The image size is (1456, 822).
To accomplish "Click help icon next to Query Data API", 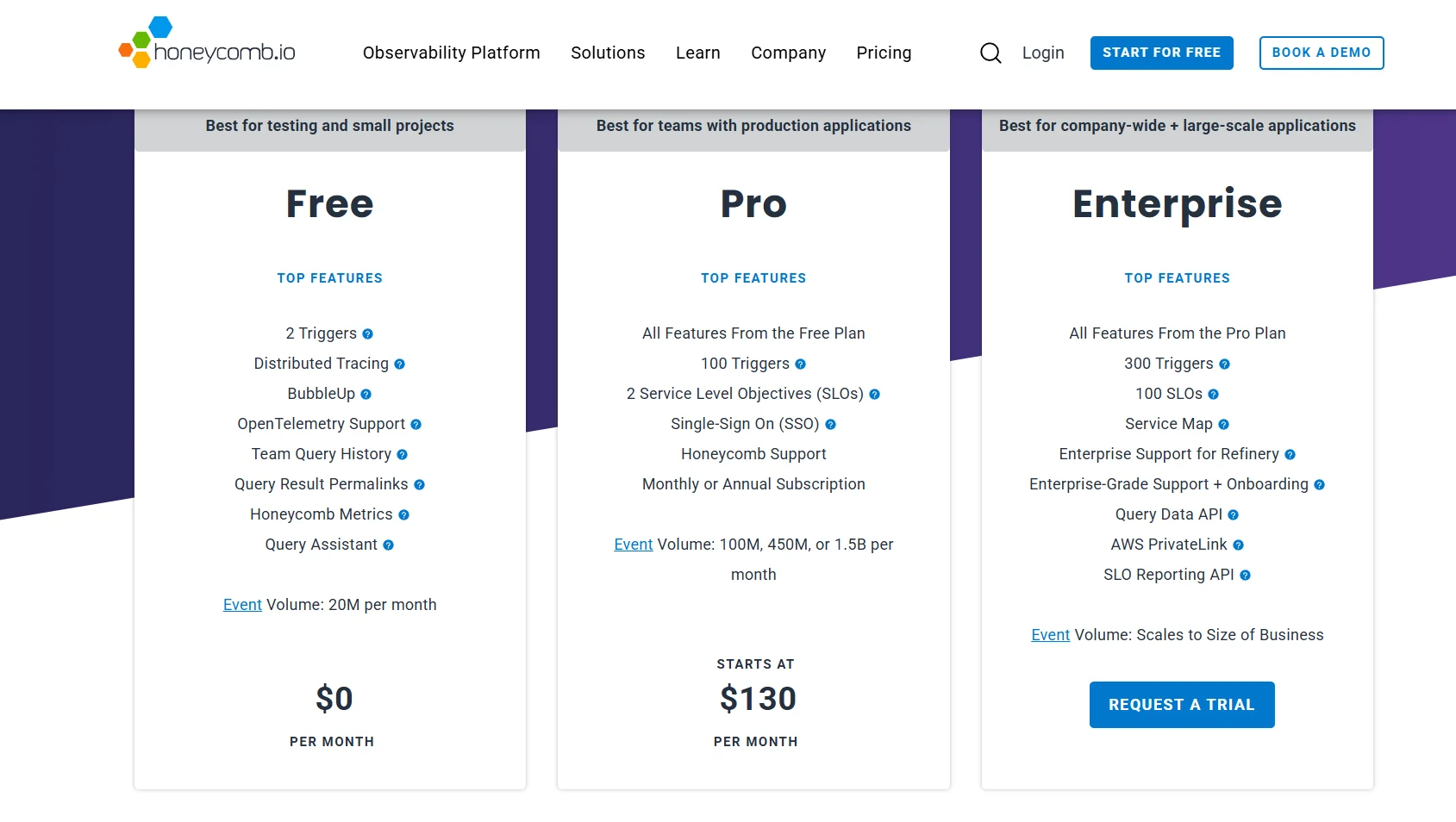I will [1234, 515].
